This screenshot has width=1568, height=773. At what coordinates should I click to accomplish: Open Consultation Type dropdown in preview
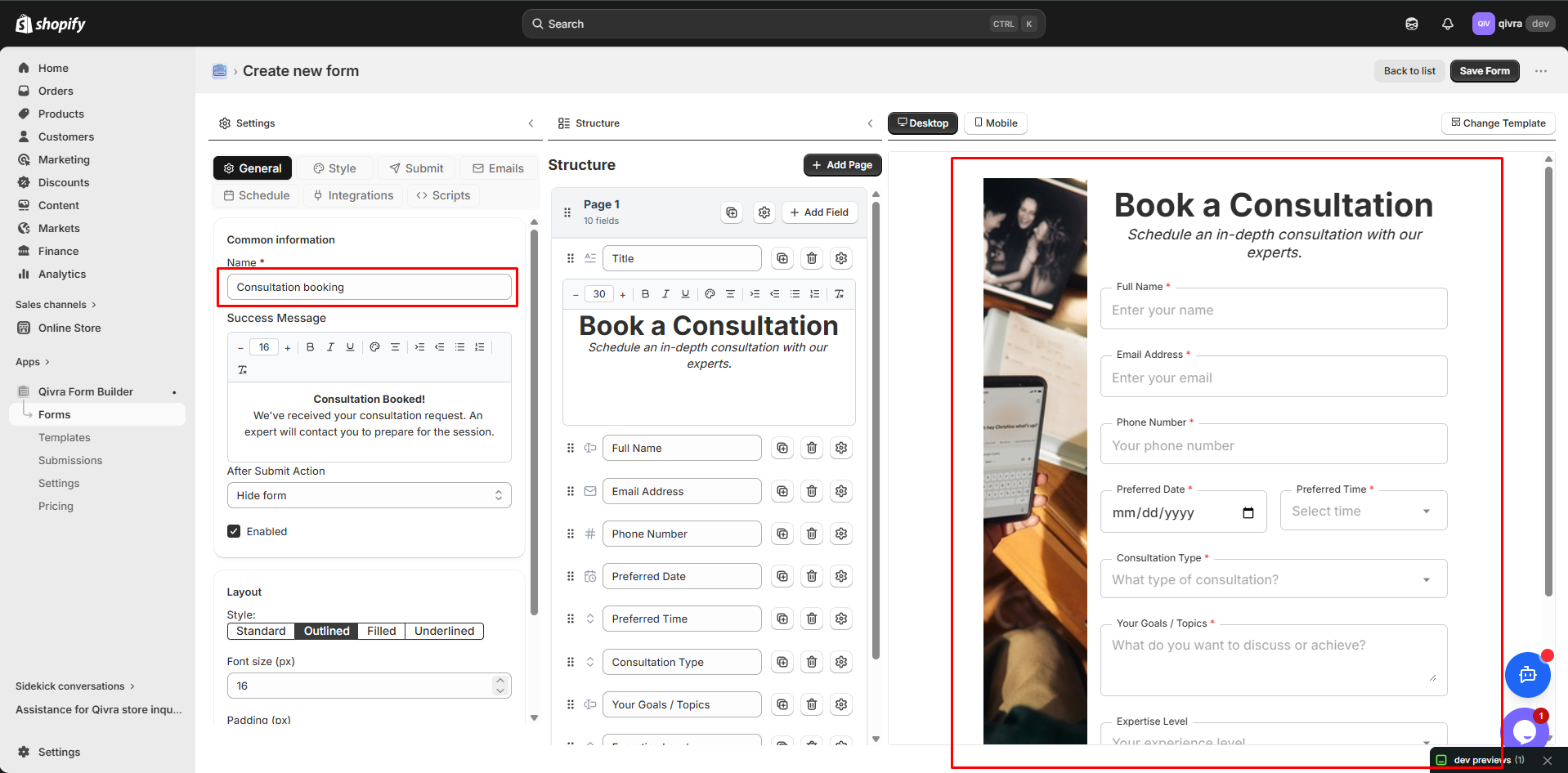click(x=1274, y=579)
